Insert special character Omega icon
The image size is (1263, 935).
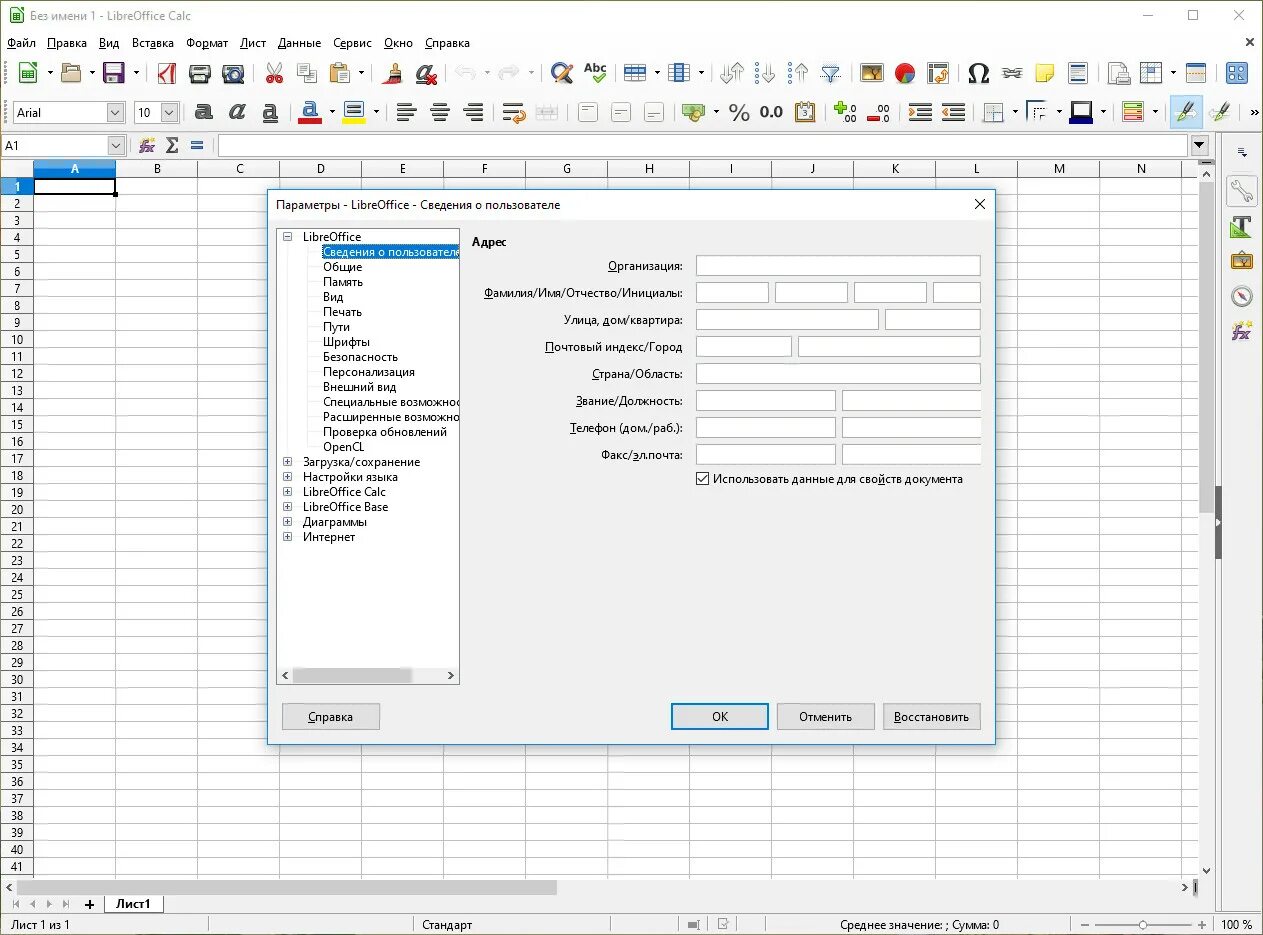click(979, 73)
